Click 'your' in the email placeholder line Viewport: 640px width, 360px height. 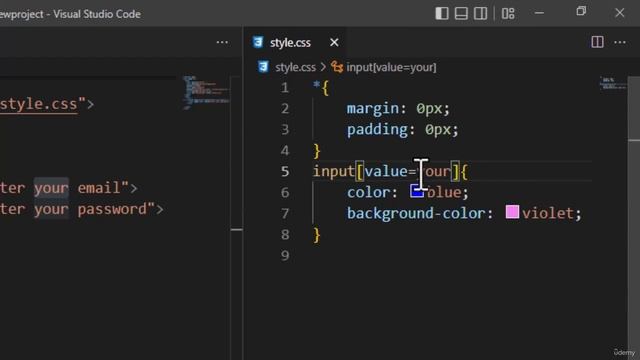coord(51,188)
